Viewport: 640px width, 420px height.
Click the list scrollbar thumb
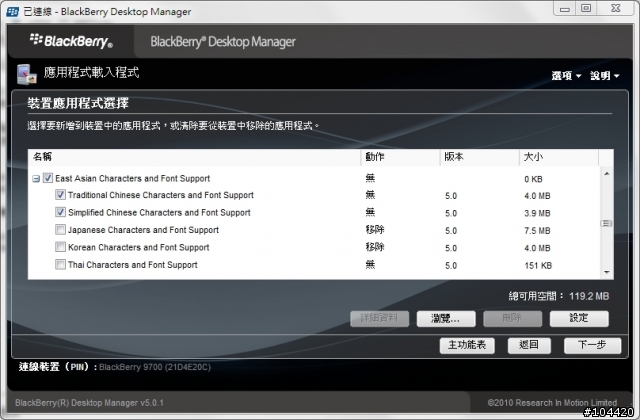(607, 223)
